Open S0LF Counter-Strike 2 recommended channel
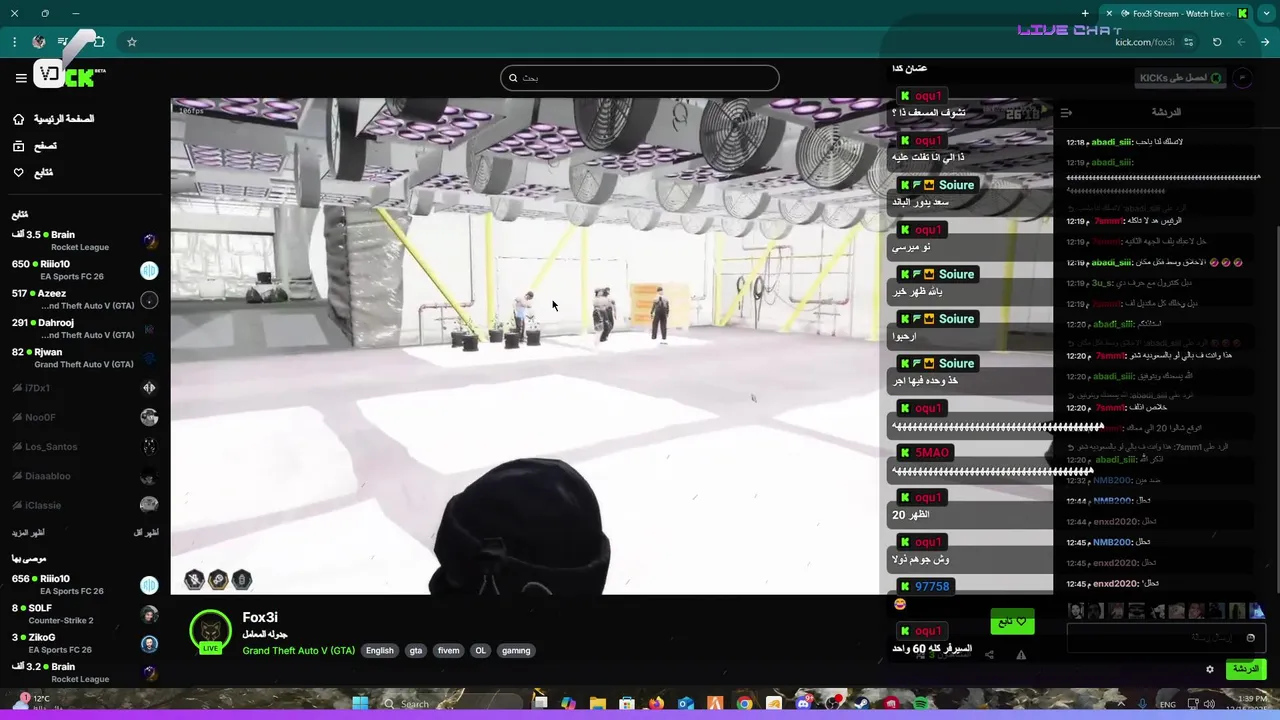 [85, 614]
